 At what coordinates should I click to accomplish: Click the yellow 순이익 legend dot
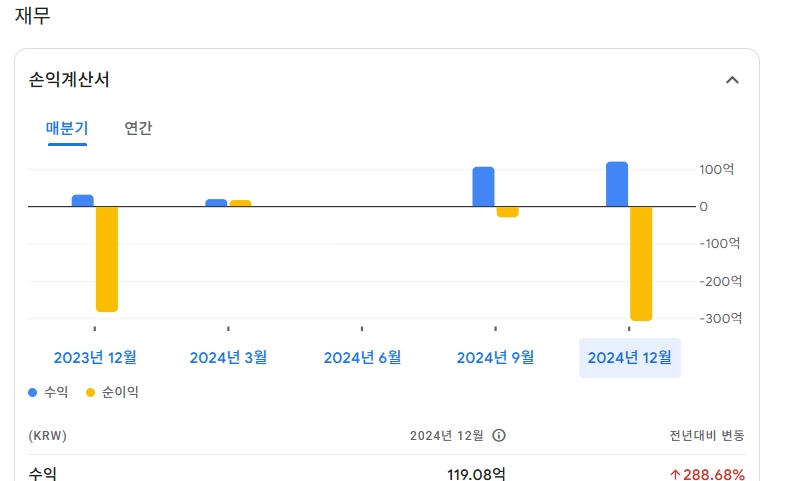[90, 392]
